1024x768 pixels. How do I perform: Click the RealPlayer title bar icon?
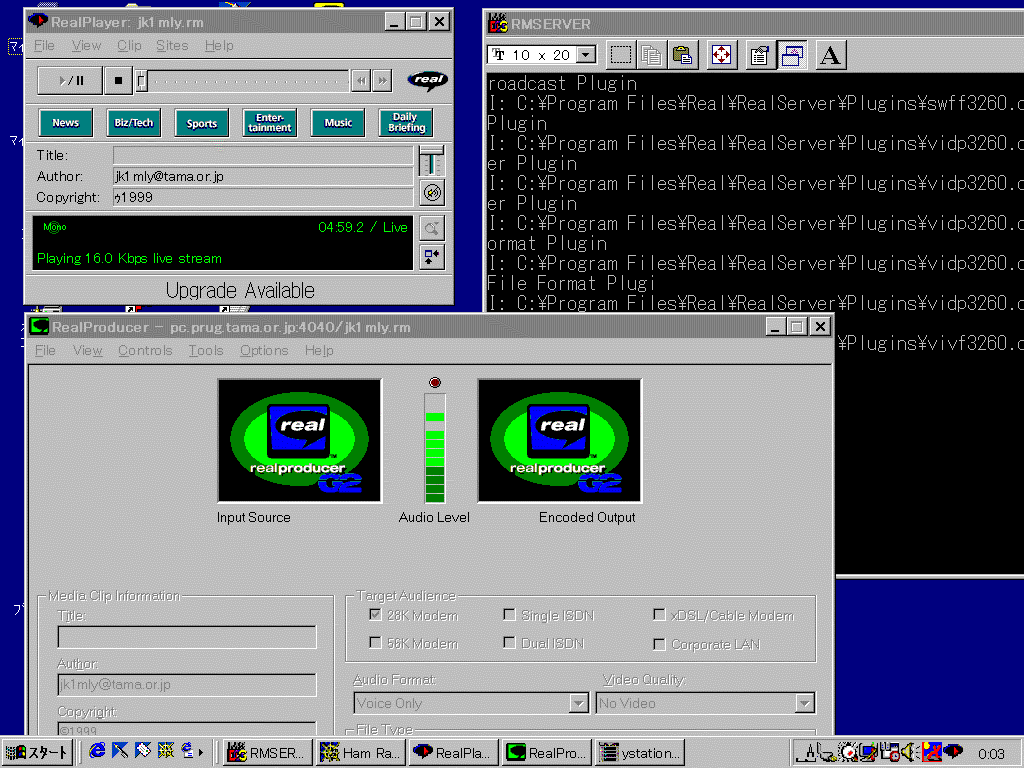(38, 22)
